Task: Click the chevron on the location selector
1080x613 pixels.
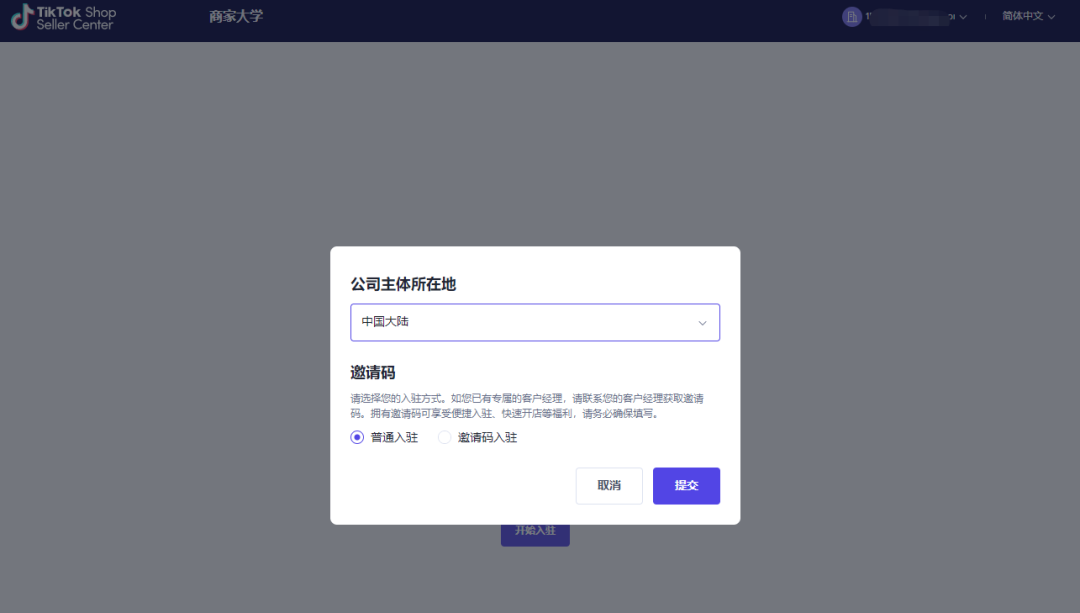Action: [702, 322]
